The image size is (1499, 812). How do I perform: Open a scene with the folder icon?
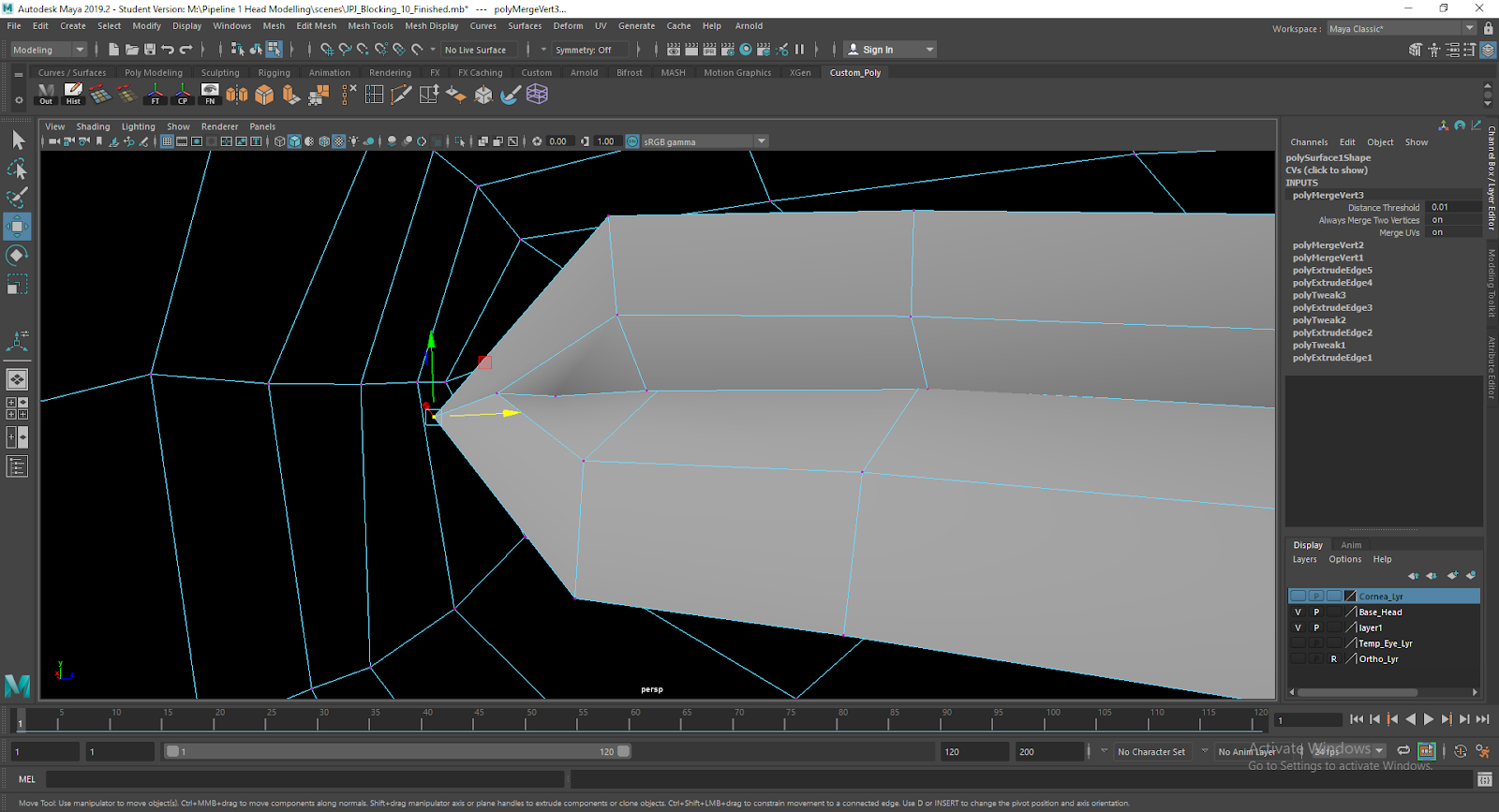click(x=132, y=50)
